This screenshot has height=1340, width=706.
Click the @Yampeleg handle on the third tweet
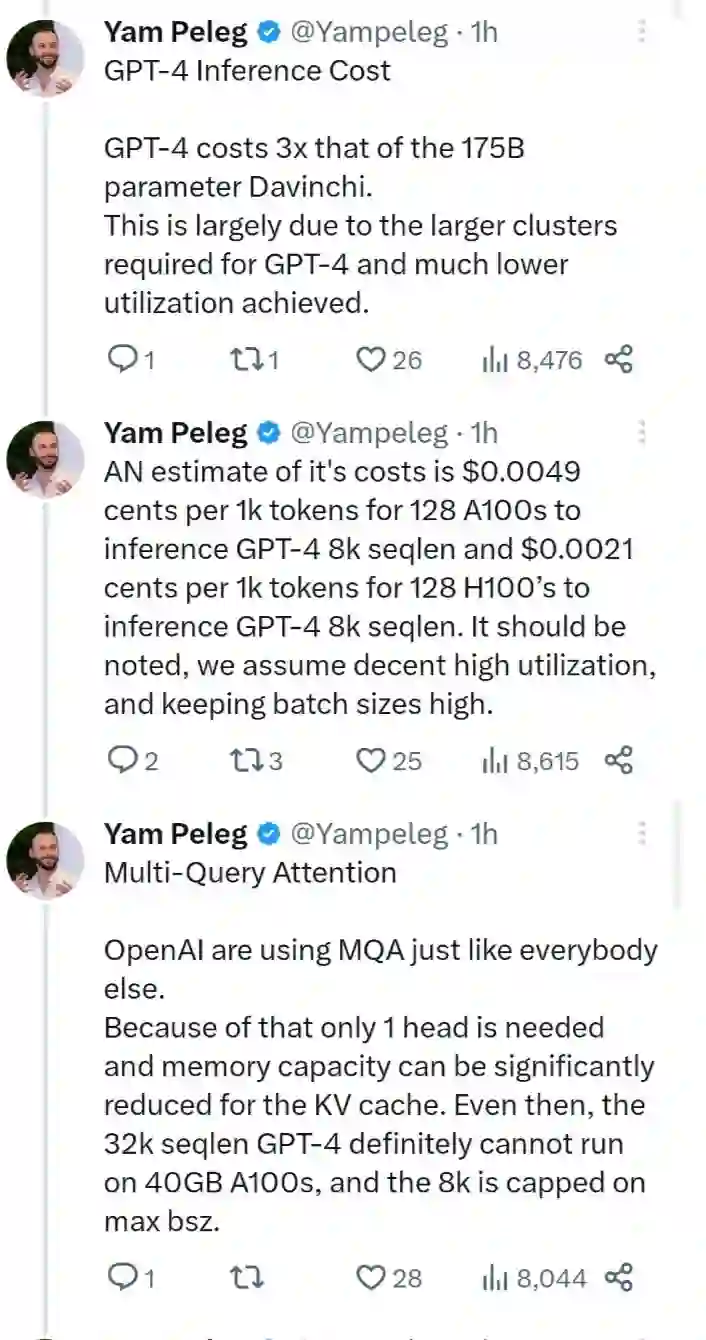pyautogui.click(x=368, y=834)
